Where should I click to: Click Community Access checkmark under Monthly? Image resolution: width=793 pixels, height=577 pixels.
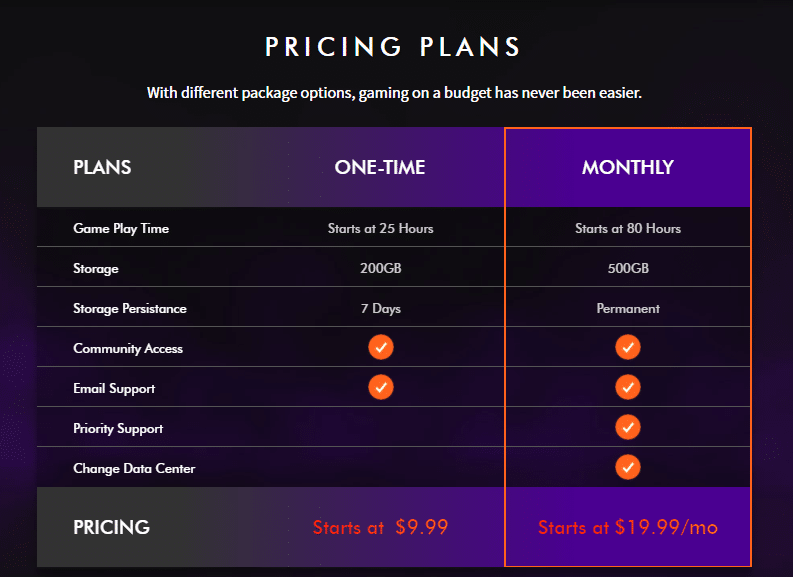628,347
